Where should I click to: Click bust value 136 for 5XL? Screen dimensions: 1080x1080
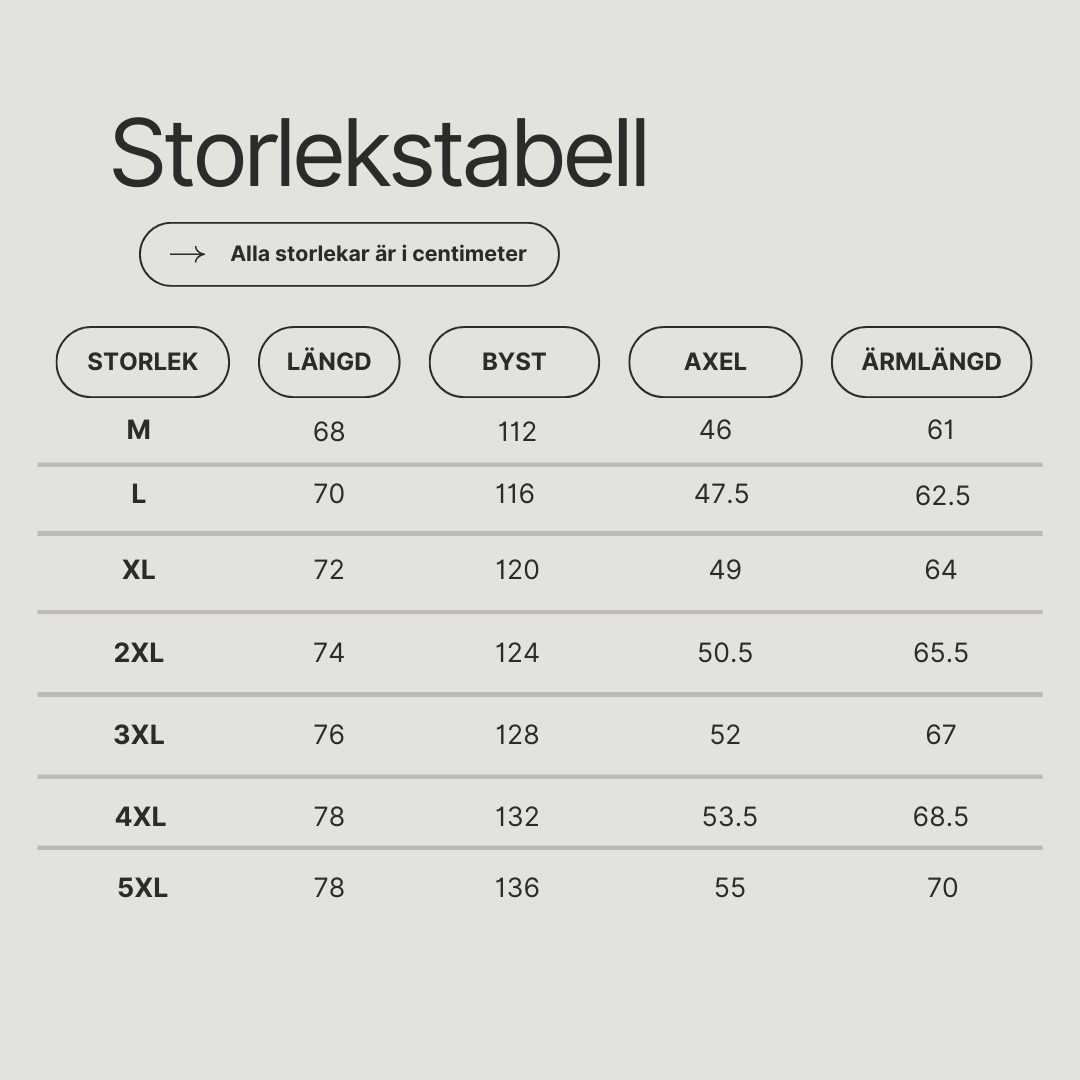tap(517, 887)
